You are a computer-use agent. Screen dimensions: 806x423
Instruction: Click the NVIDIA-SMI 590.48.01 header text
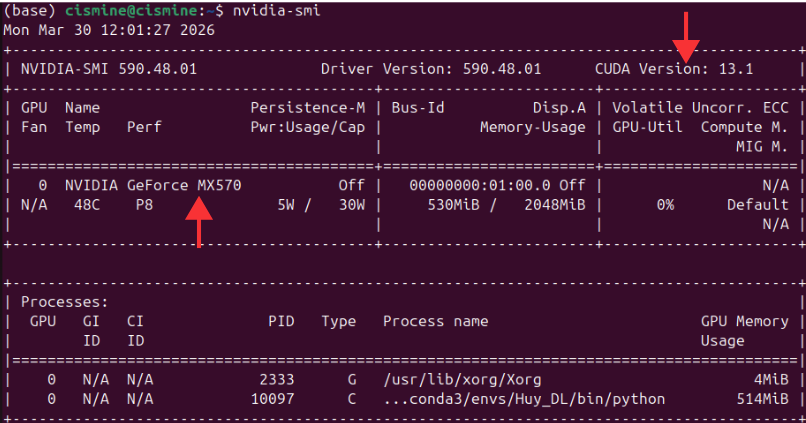coord(108,69)
